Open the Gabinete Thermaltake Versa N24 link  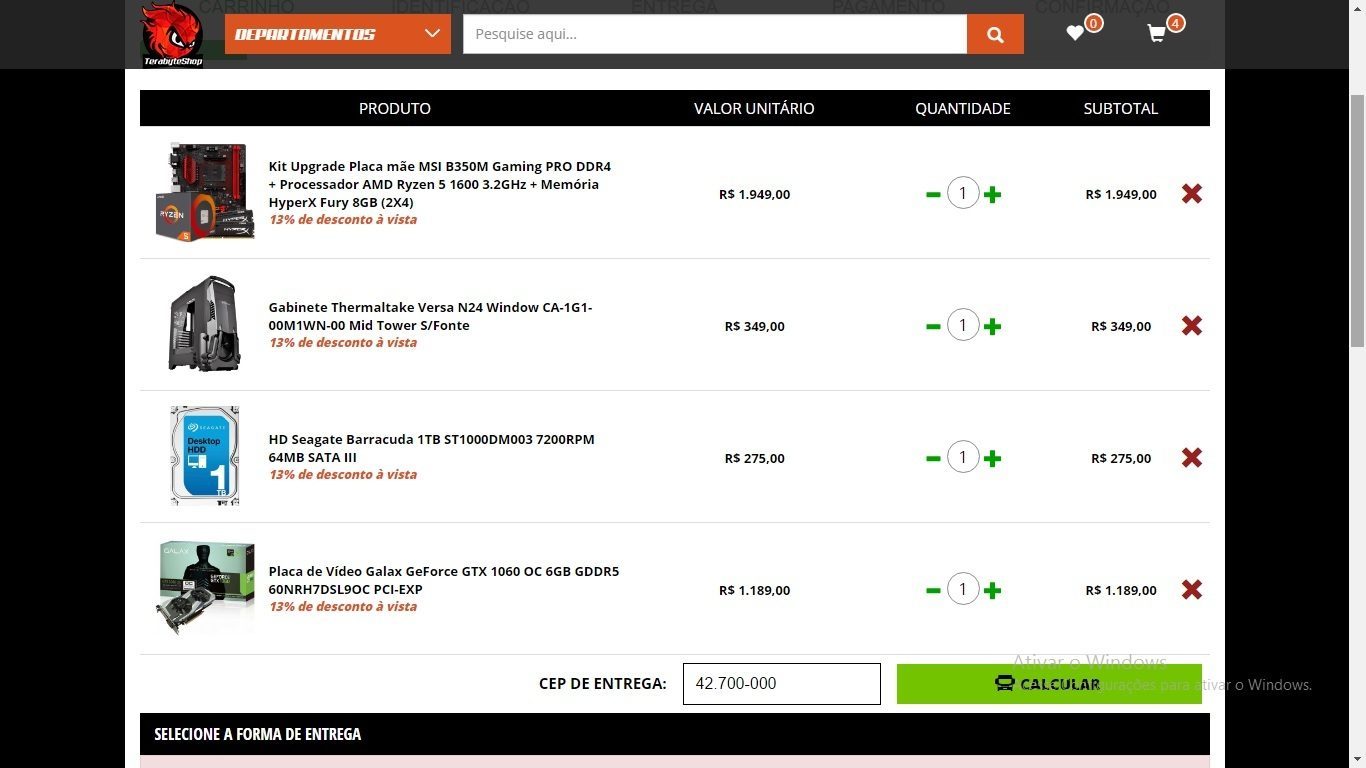point(430,316)
